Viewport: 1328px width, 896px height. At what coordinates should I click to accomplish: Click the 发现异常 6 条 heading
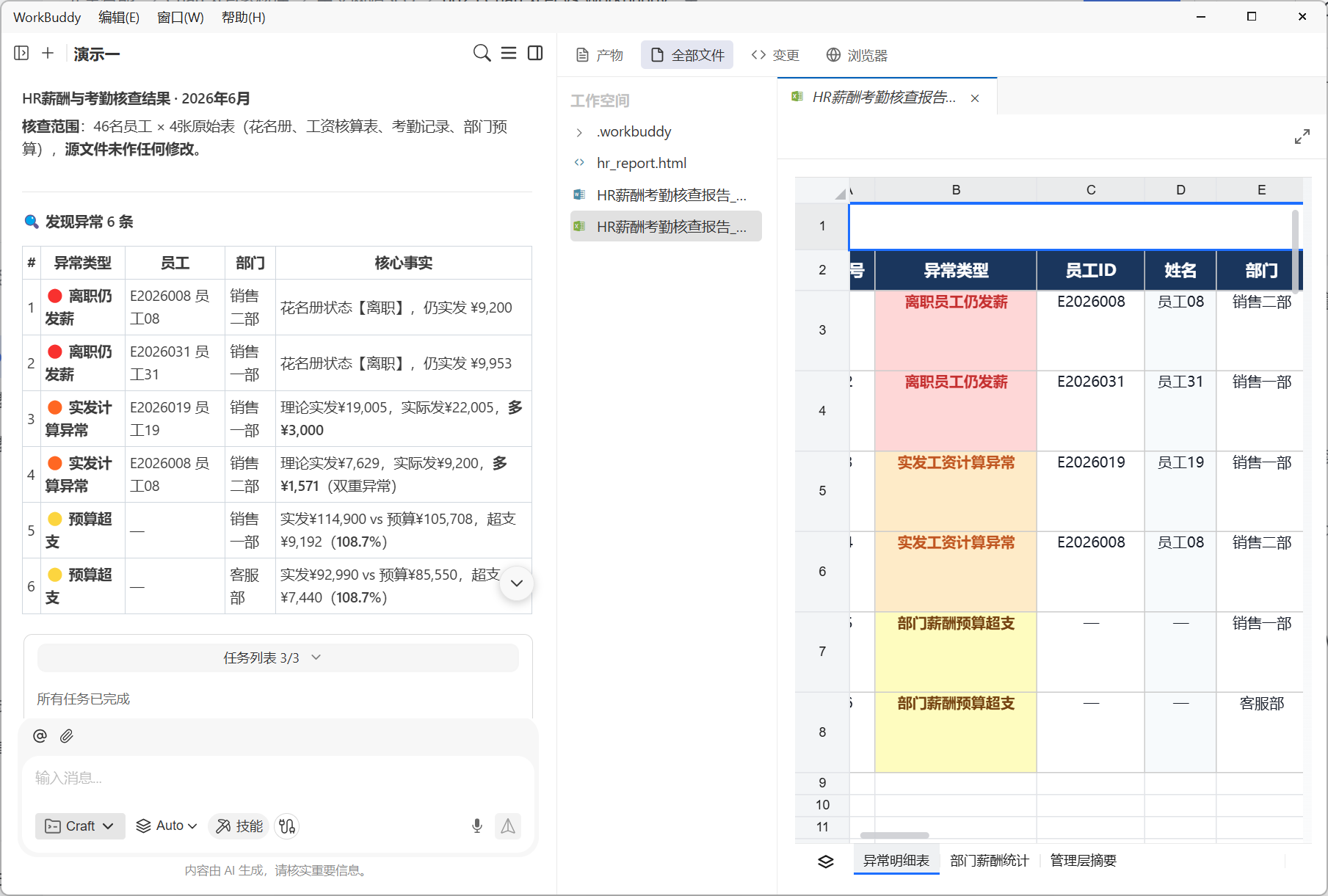(89, 222)
